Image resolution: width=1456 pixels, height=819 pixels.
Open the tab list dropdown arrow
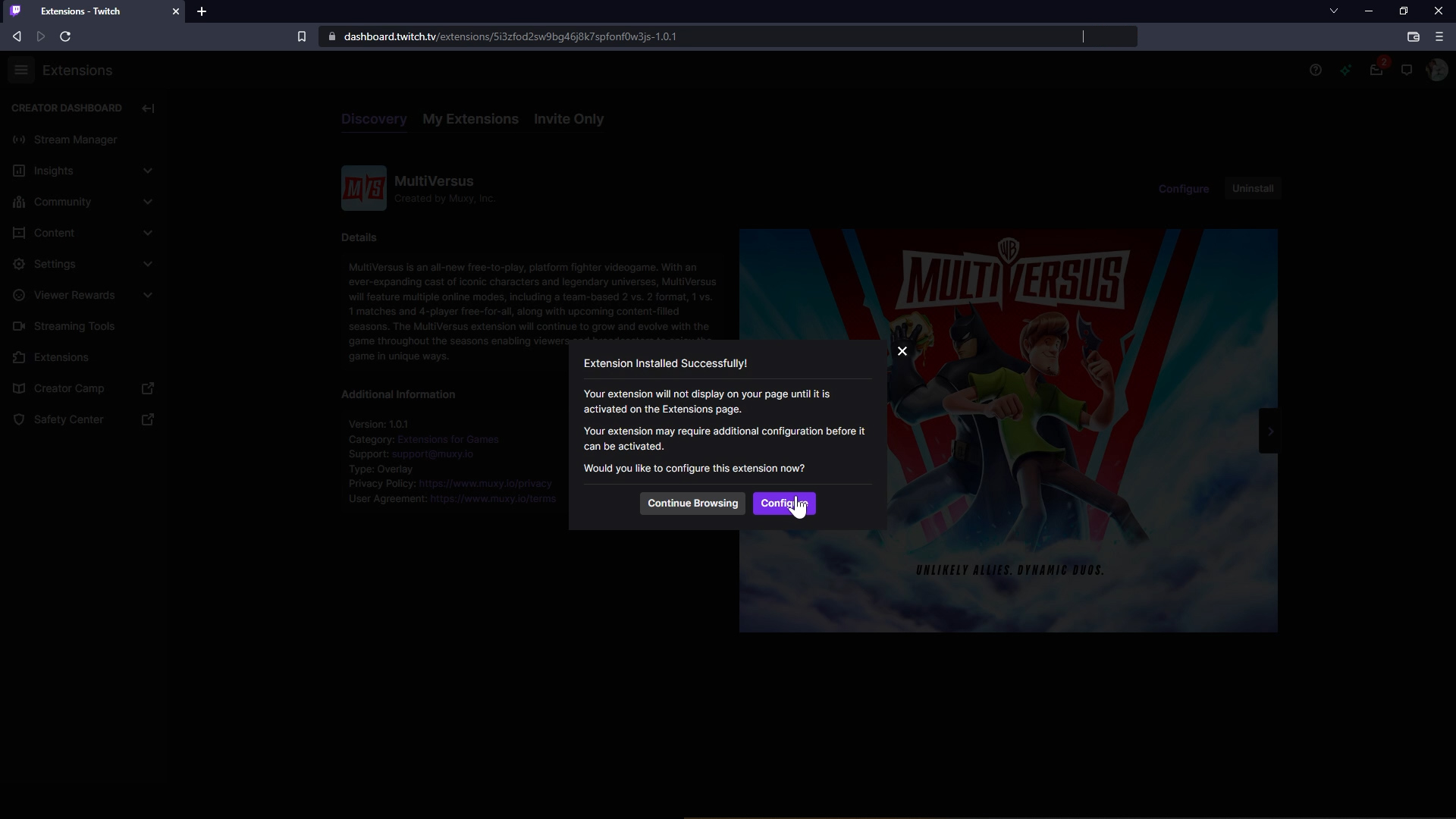click(1334, 11)
